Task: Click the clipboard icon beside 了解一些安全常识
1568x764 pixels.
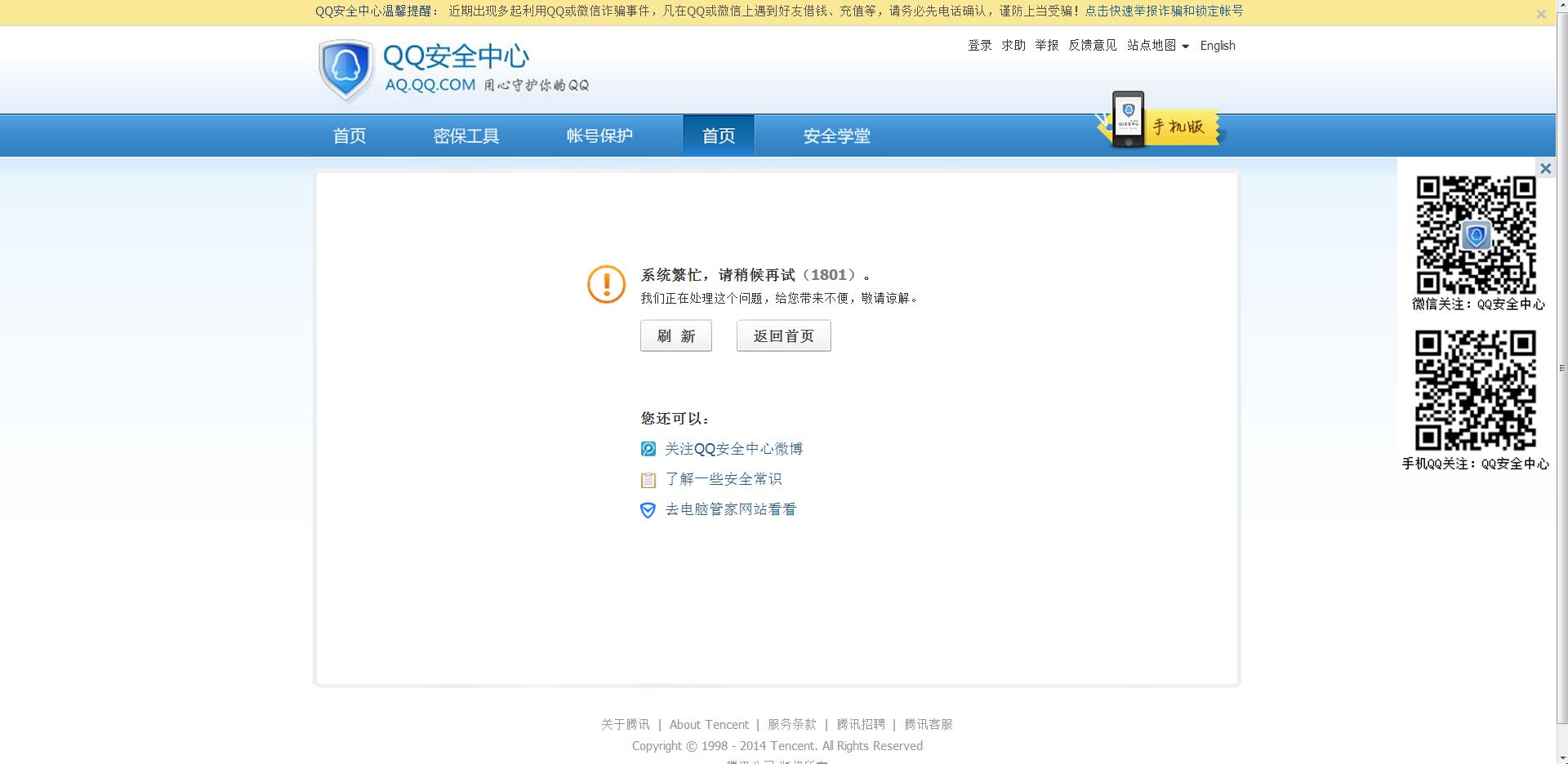Action: point(648,479)
